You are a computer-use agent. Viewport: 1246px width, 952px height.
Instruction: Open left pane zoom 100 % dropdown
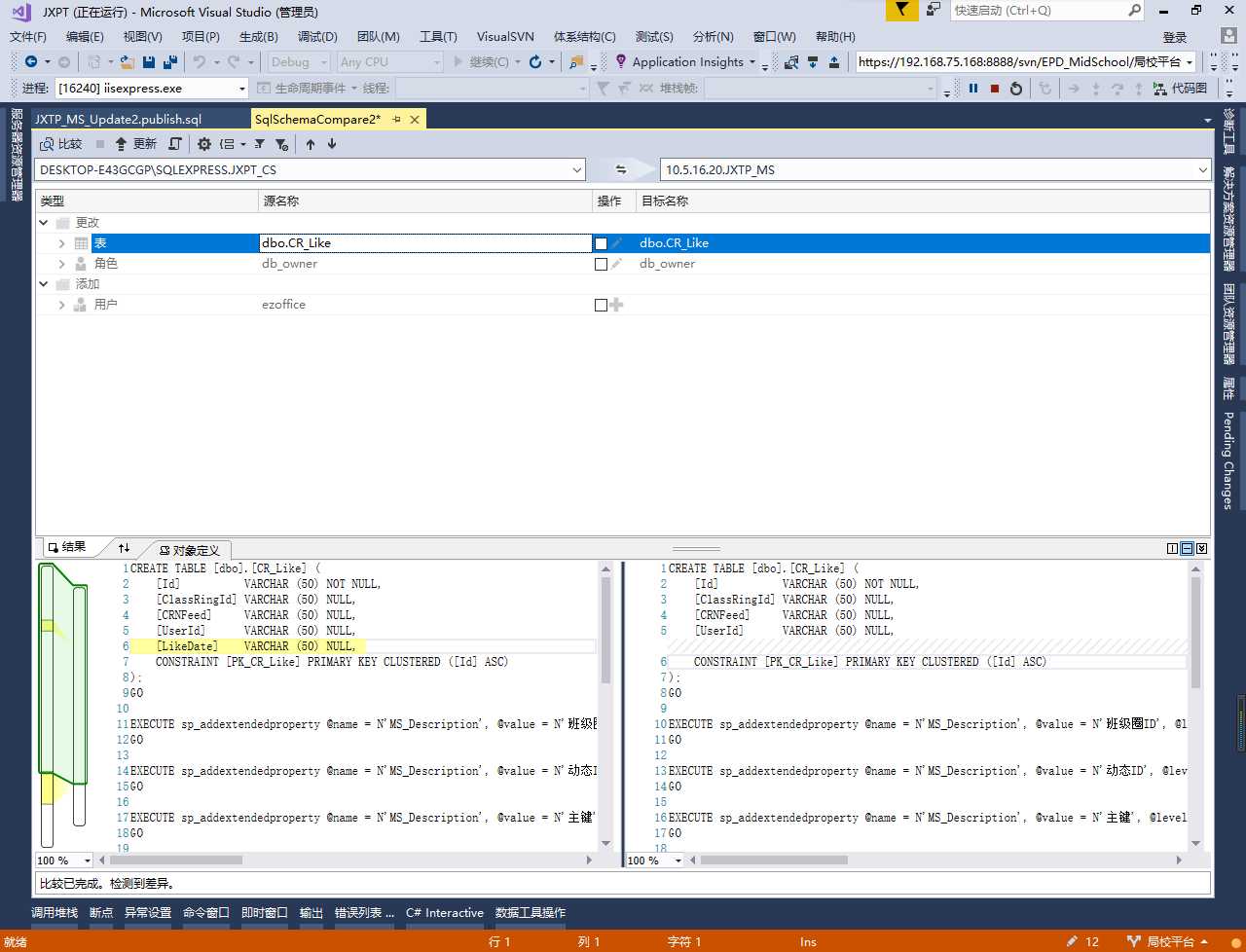(88, 860)
